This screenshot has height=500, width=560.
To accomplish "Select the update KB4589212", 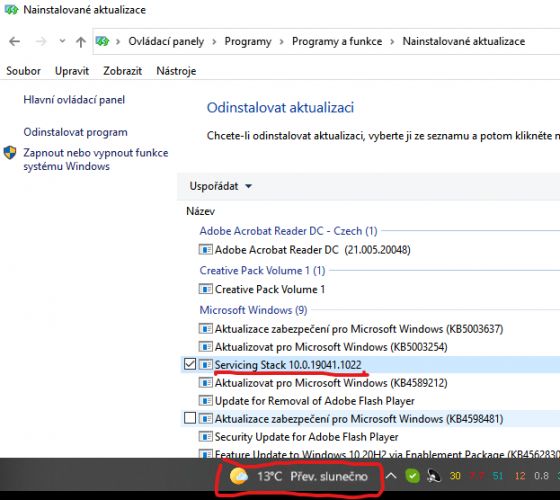I will pos(331,383).
